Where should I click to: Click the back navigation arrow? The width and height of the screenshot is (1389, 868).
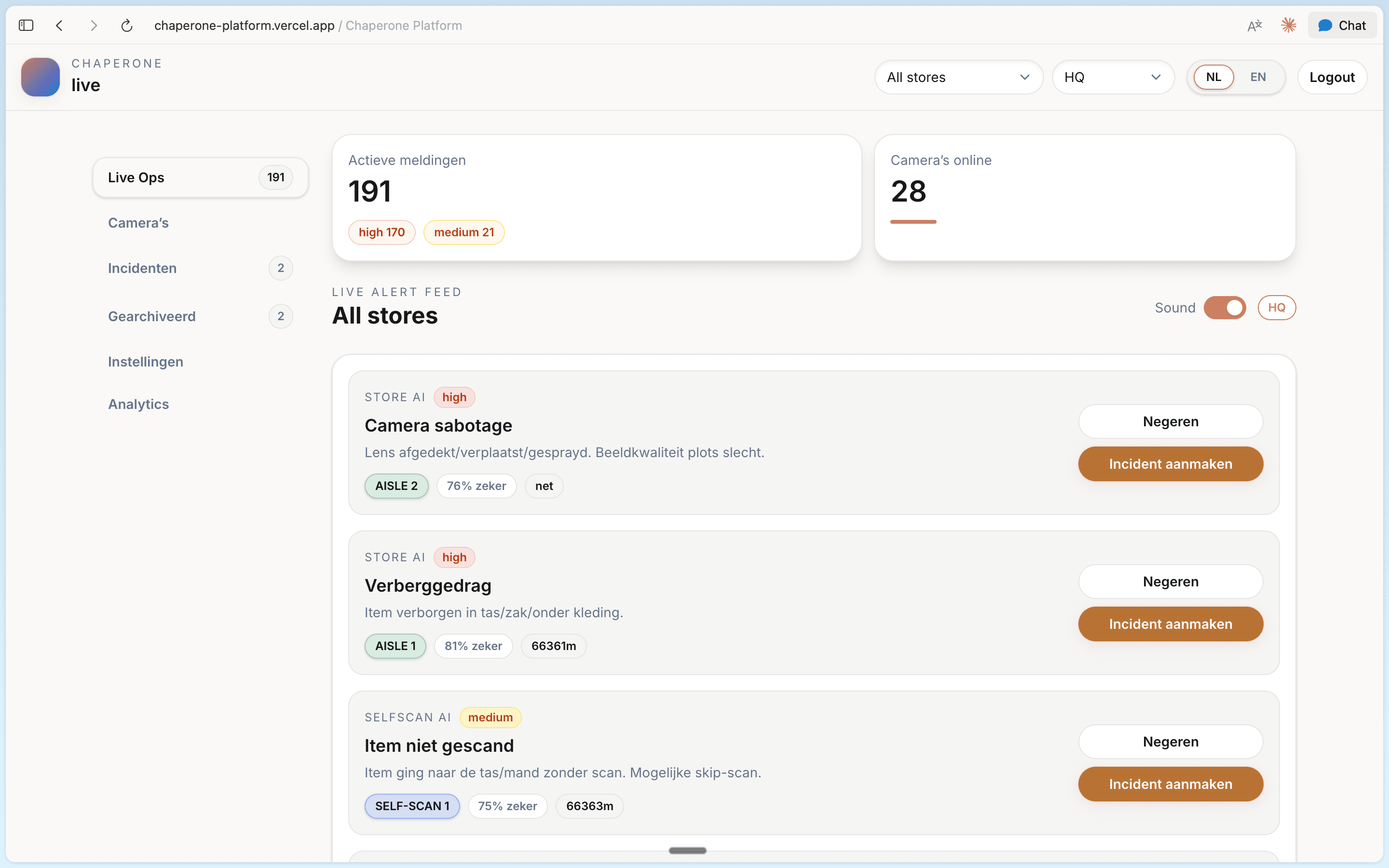[60, 25]
